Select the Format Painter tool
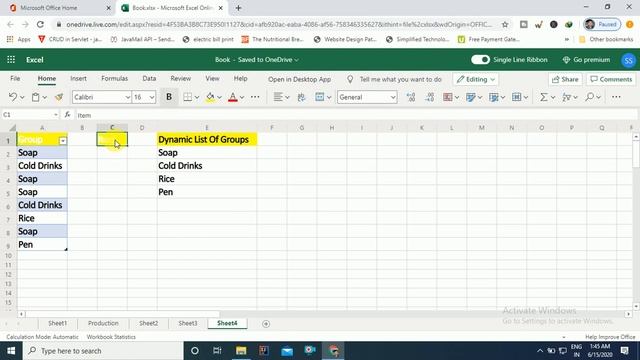Image resolution: width=640 pixels, height=360 pixels. pyautogui.click(x=59, y=97)
